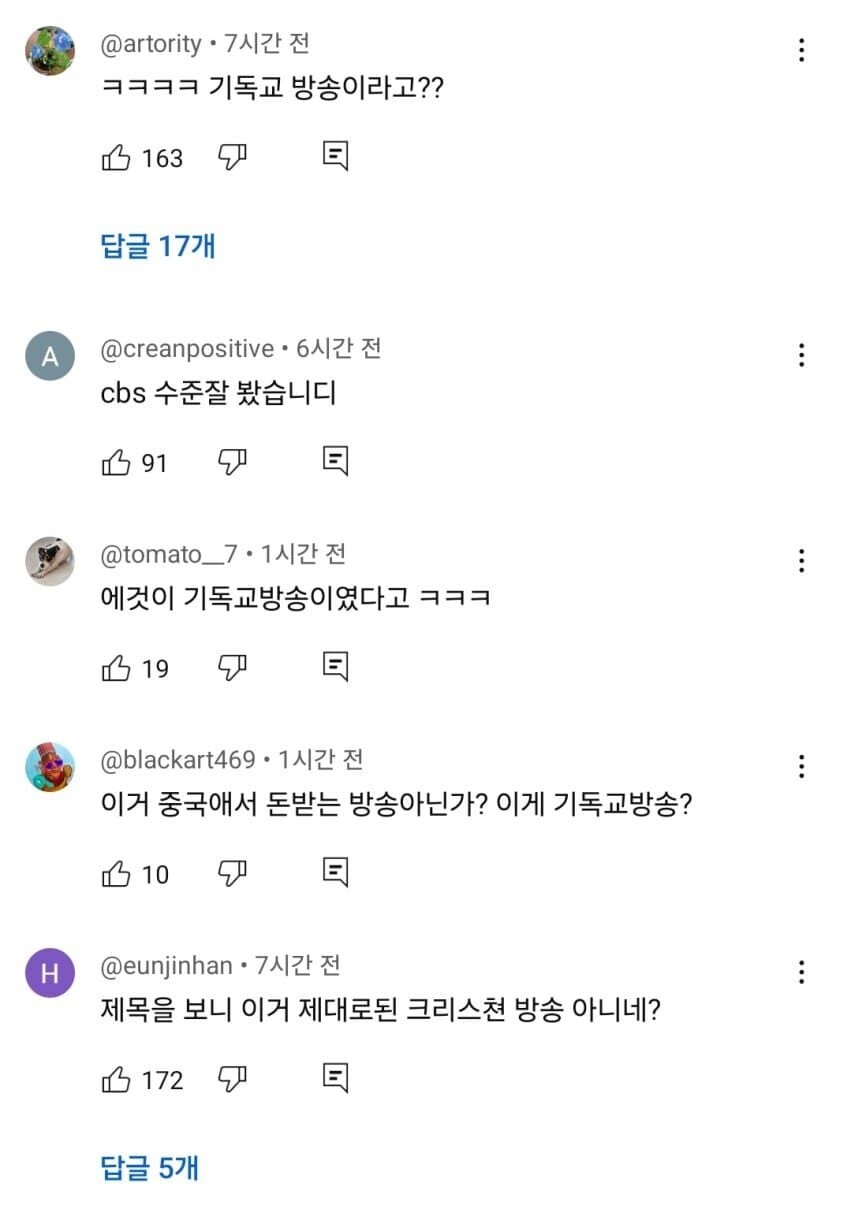Open the three-dot menu for @eunjinhan
Screen dimensions: 850x1205
tap(801, 972)
